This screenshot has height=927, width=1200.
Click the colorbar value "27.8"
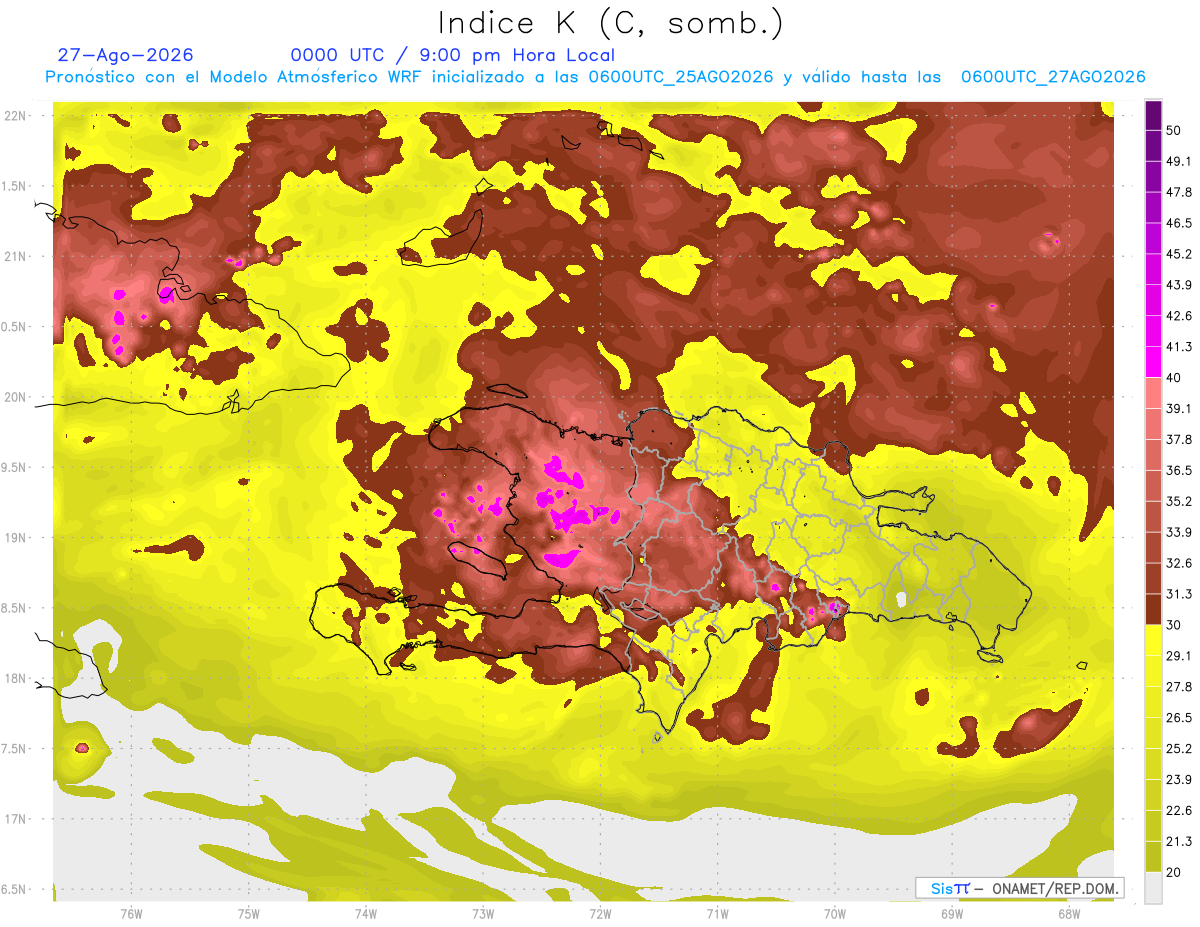[1178, 687]
